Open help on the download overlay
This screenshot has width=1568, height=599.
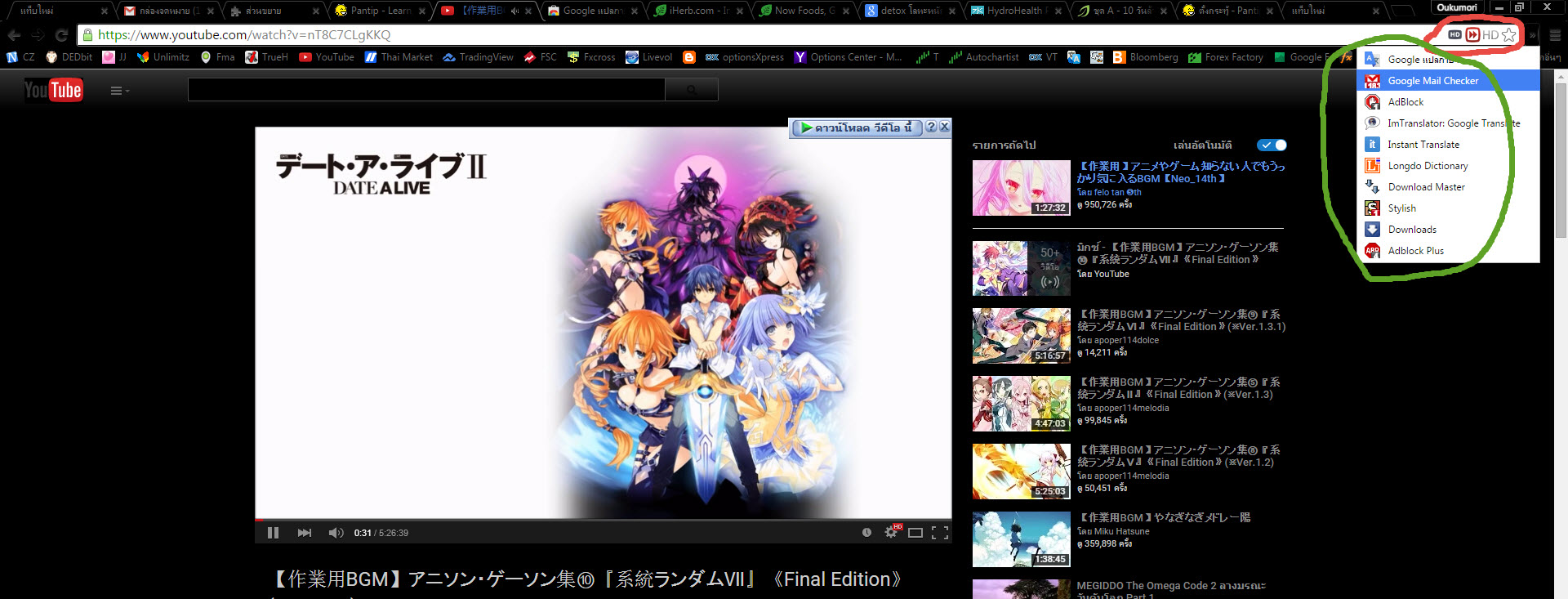931,127
